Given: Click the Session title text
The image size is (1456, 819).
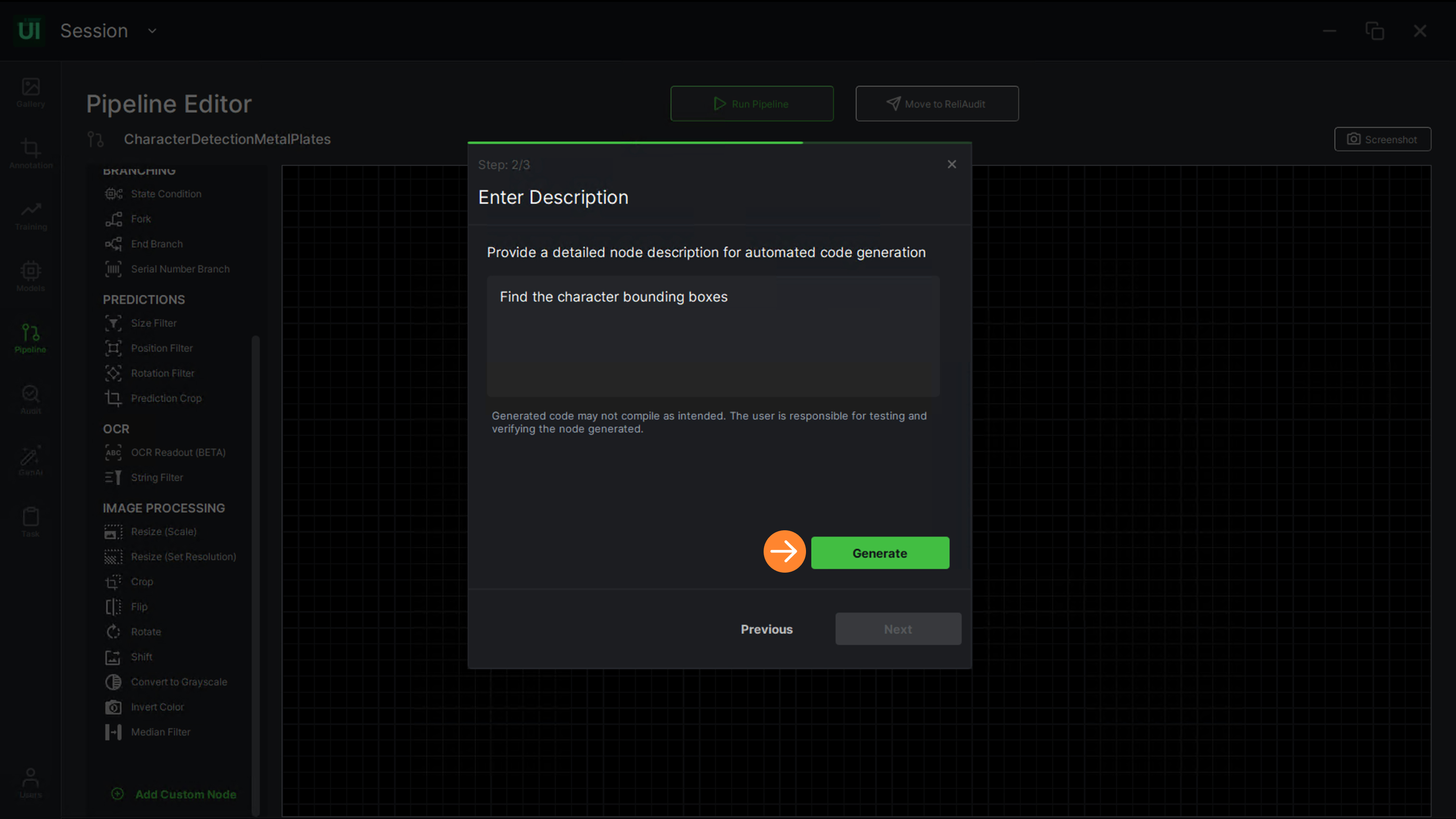Looking at the screenshot, I should [94, 30].
